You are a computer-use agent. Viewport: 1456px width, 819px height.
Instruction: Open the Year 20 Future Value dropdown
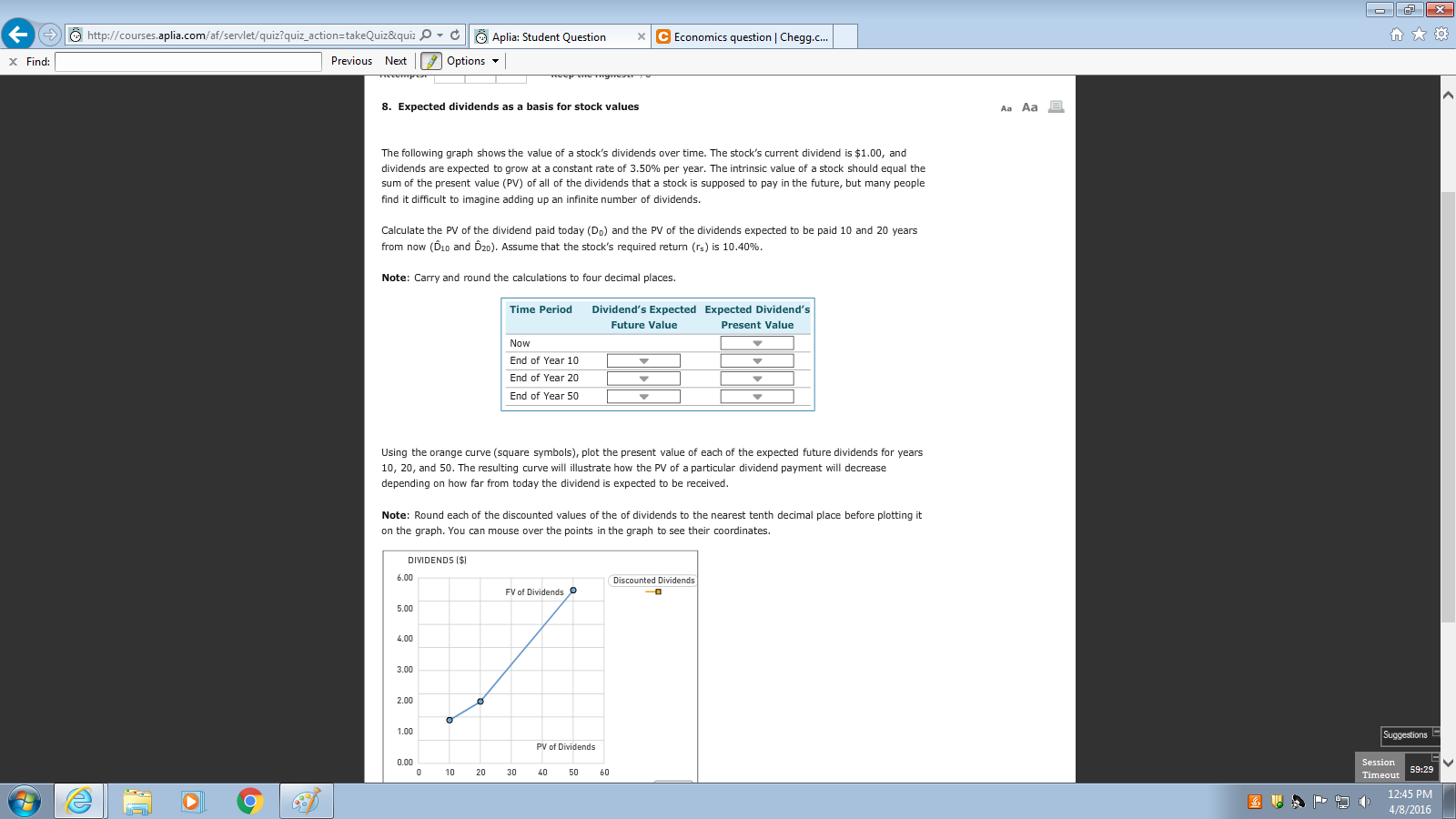point(643,379)
